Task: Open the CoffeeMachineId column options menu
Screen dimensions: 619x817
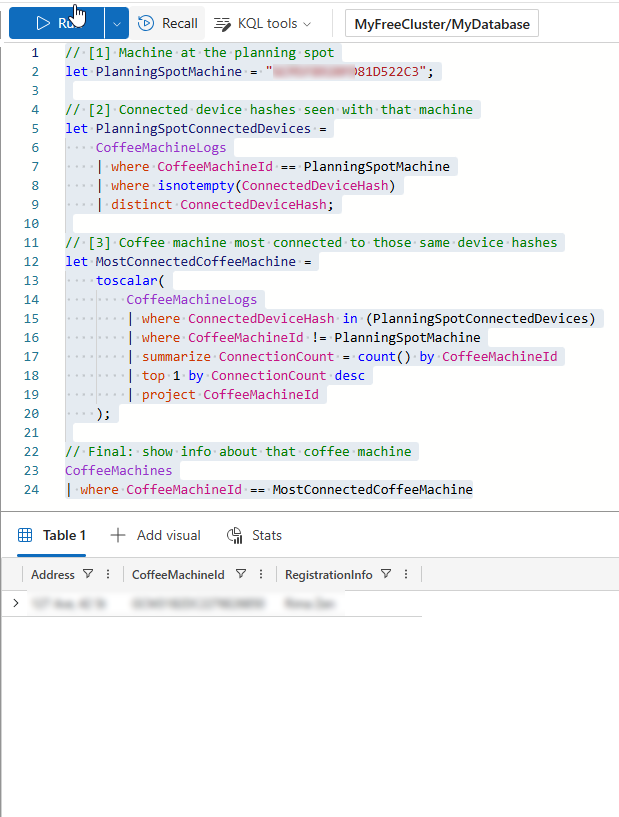Action: (261, 574)
